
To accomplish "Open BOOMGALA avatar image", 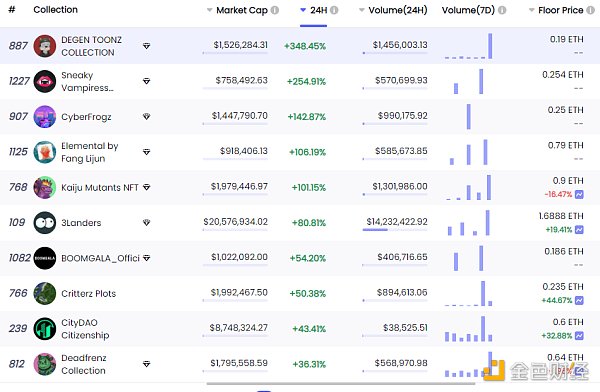I will (45, 258).
